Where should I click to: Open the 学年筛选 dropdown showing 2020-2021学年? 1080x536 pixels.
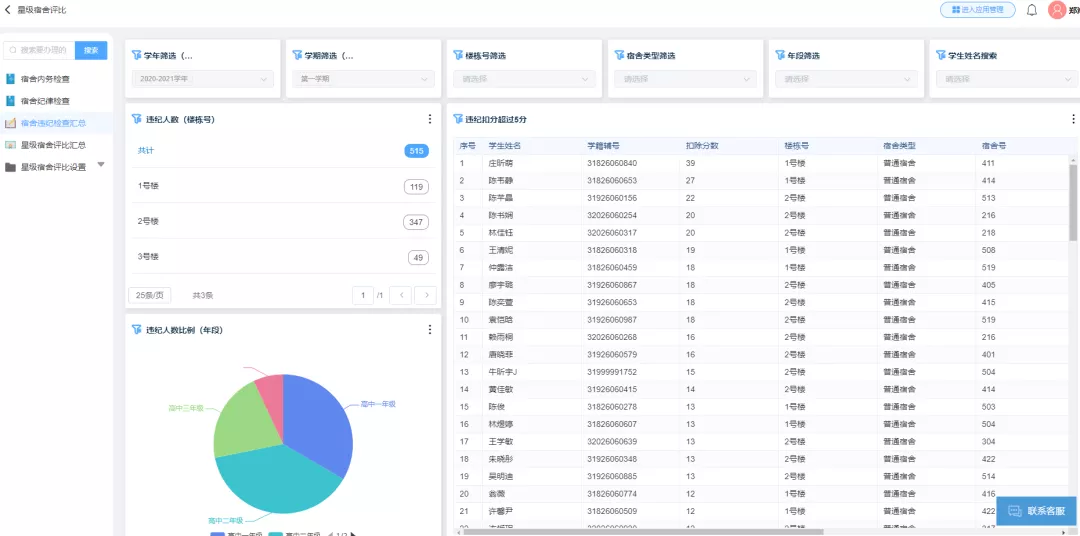pos(203,78)
